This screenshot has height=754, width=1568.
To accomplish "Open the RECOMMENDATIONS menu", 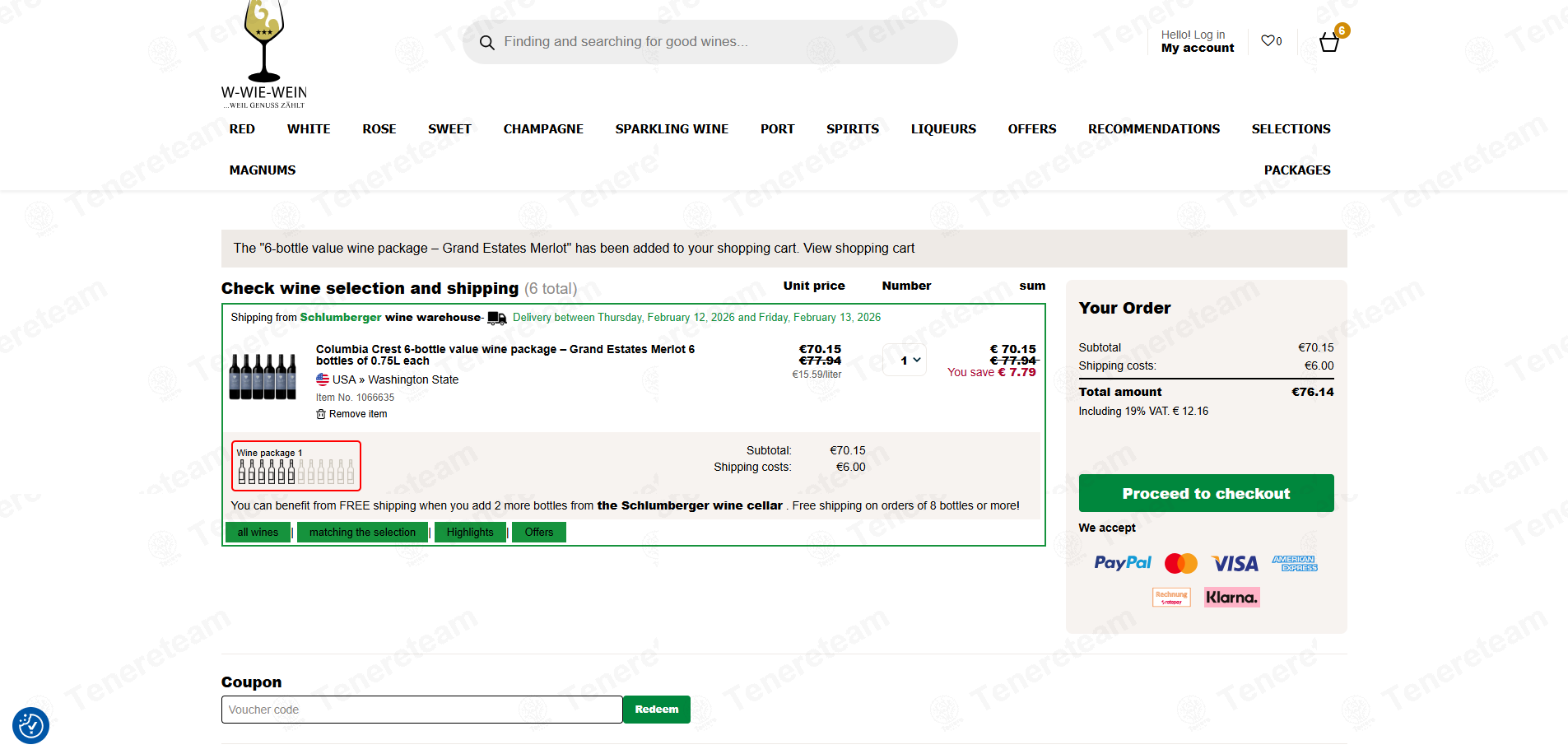I will click(1154, 129).
